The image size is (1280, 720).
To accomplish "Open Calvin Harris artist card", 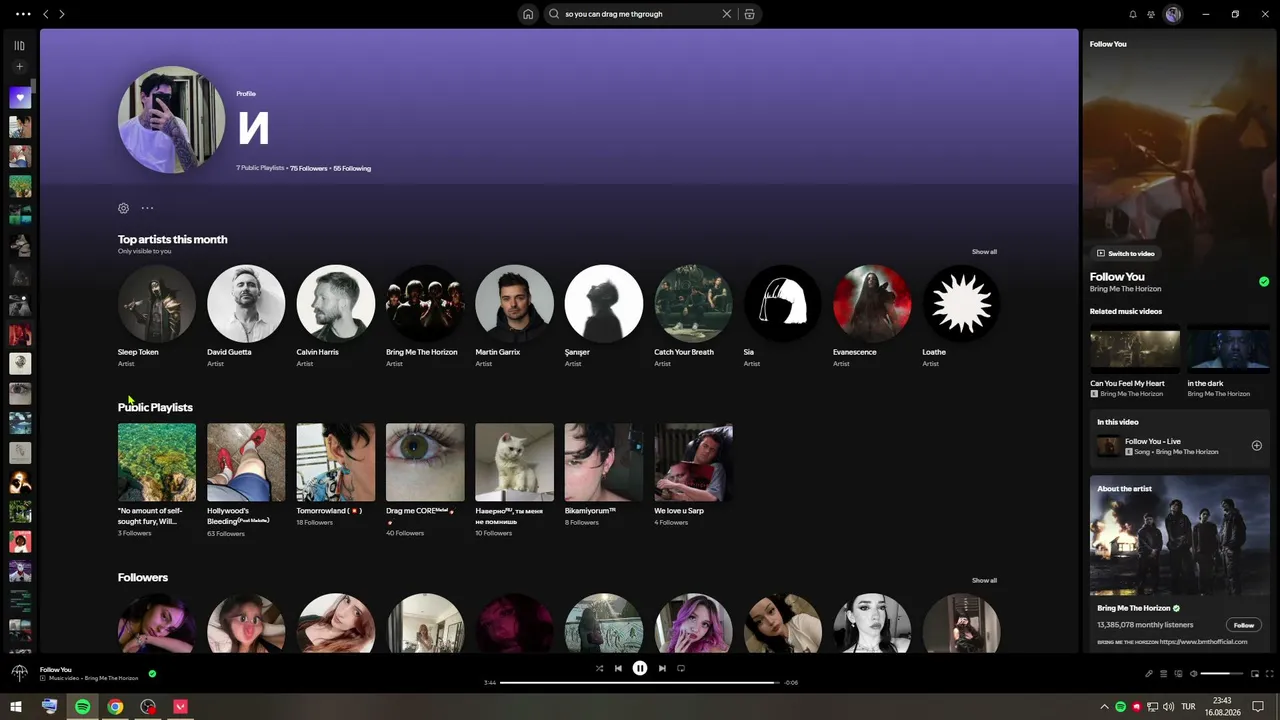I will coord(336,317).
